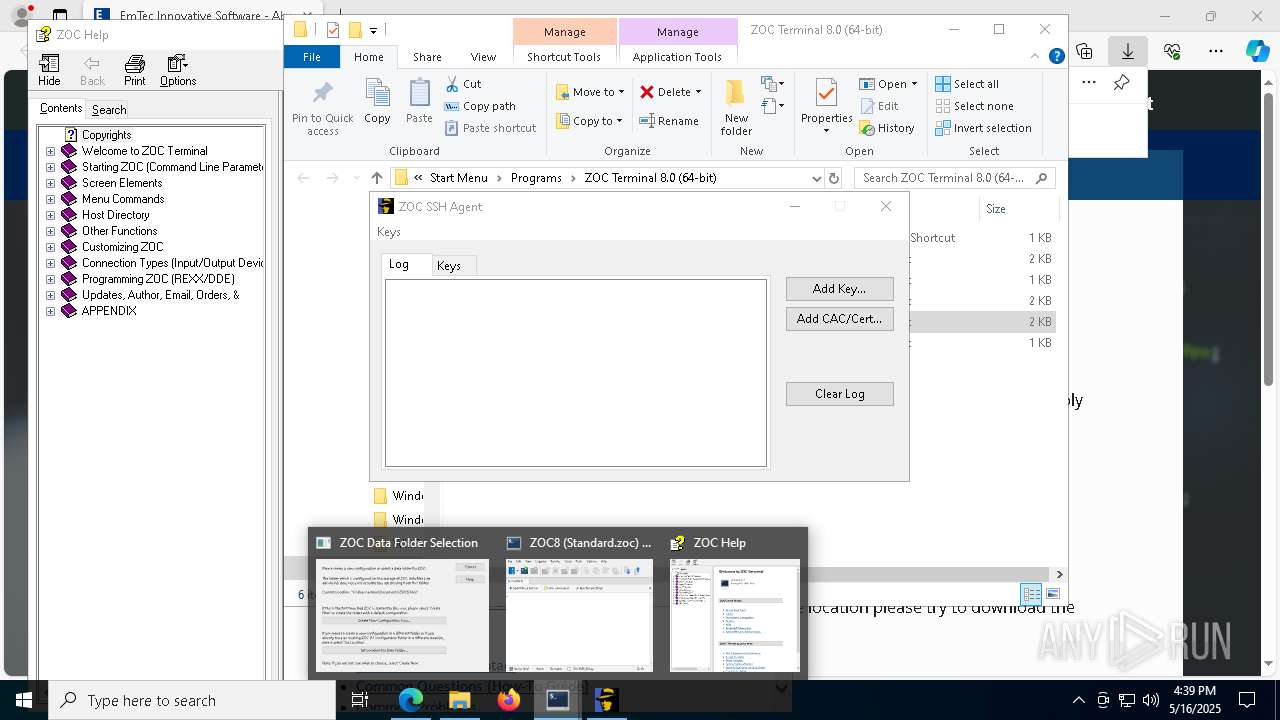Viewport: 1280px width, 720px height.
Task: Switch to the Search tab in ZOC Help
Action: pyautogui.click(x=108, y=110)
